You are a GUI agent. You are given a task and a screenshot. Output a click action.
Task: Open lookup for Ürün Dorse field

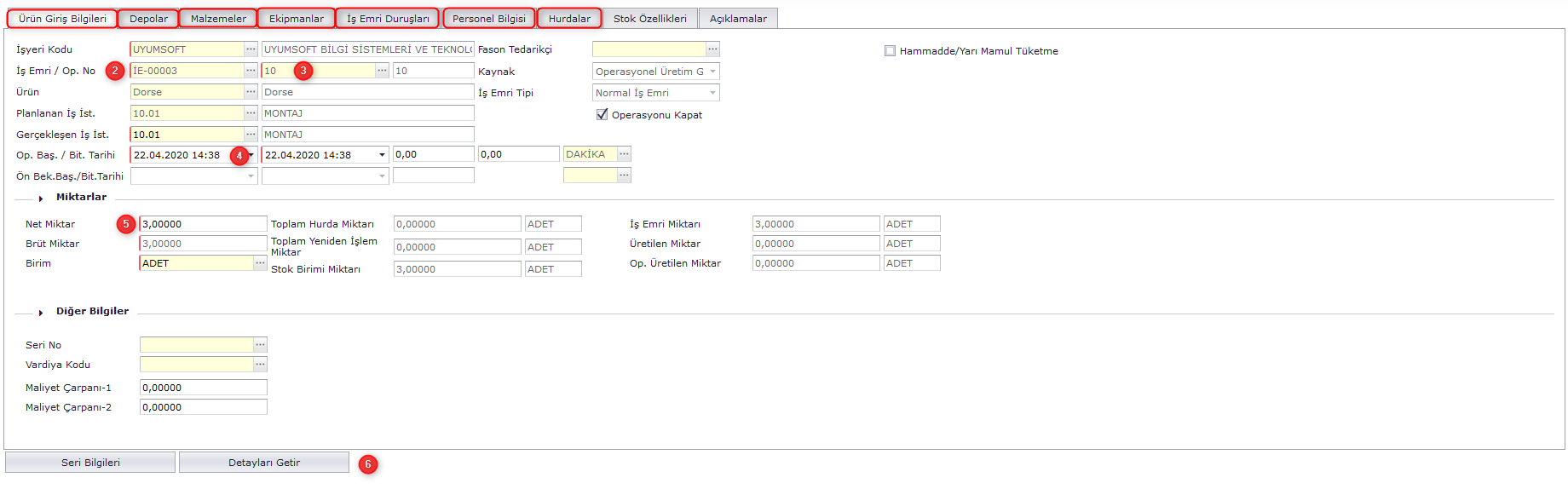[251, 92]
